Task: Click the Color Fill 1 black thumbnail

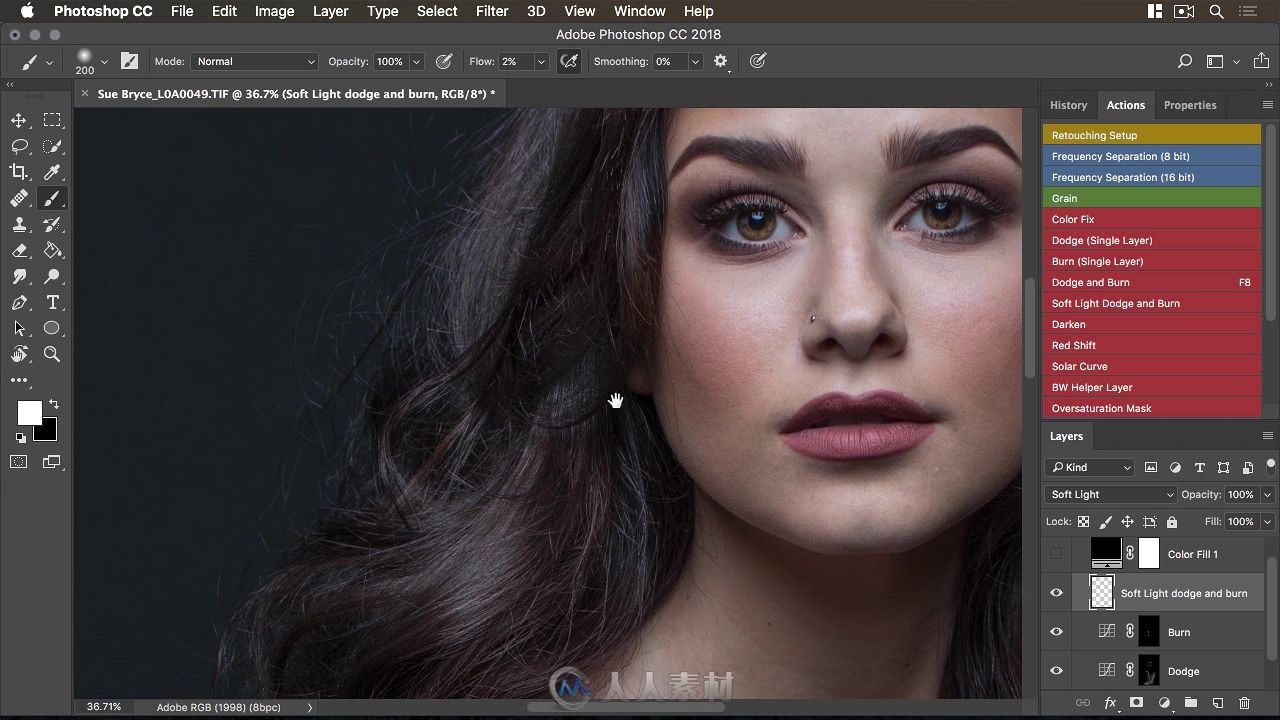Action: click(1106, 552)
